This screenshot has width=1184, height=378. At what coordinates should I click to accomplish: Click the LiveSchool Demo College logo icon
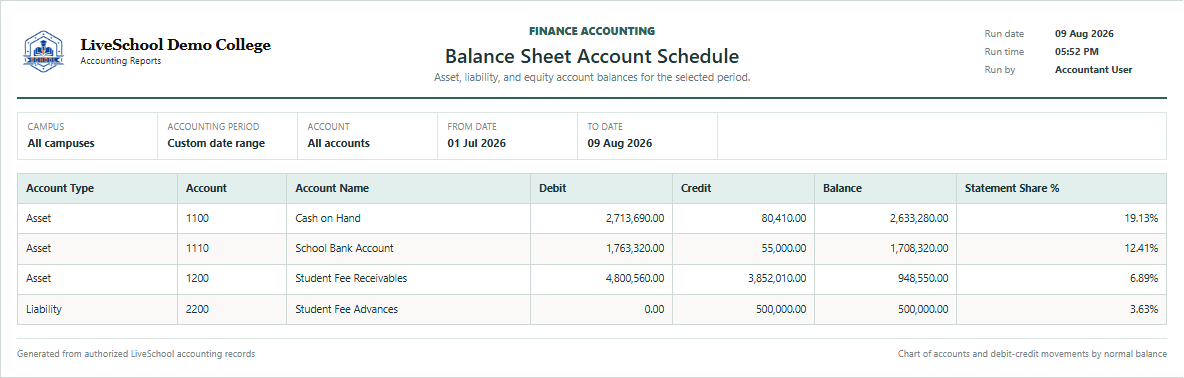click(44, 51)
